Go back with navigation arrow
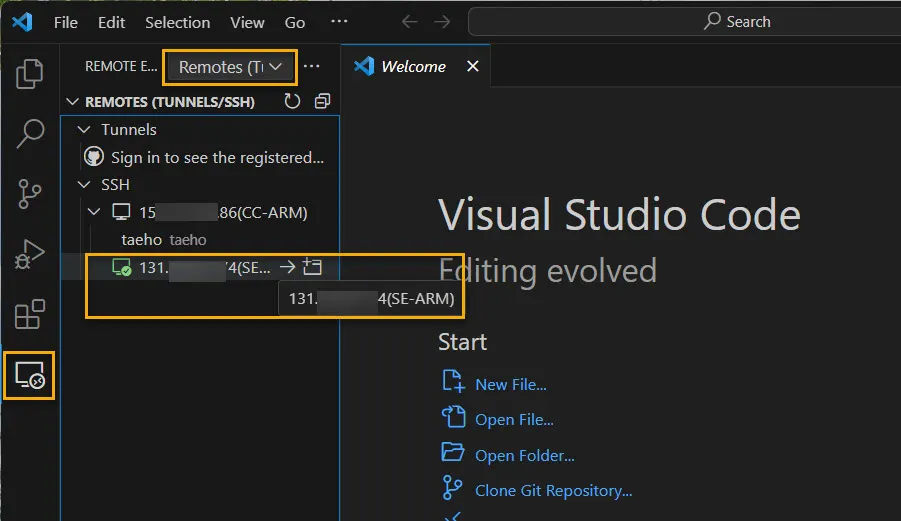 409,22
